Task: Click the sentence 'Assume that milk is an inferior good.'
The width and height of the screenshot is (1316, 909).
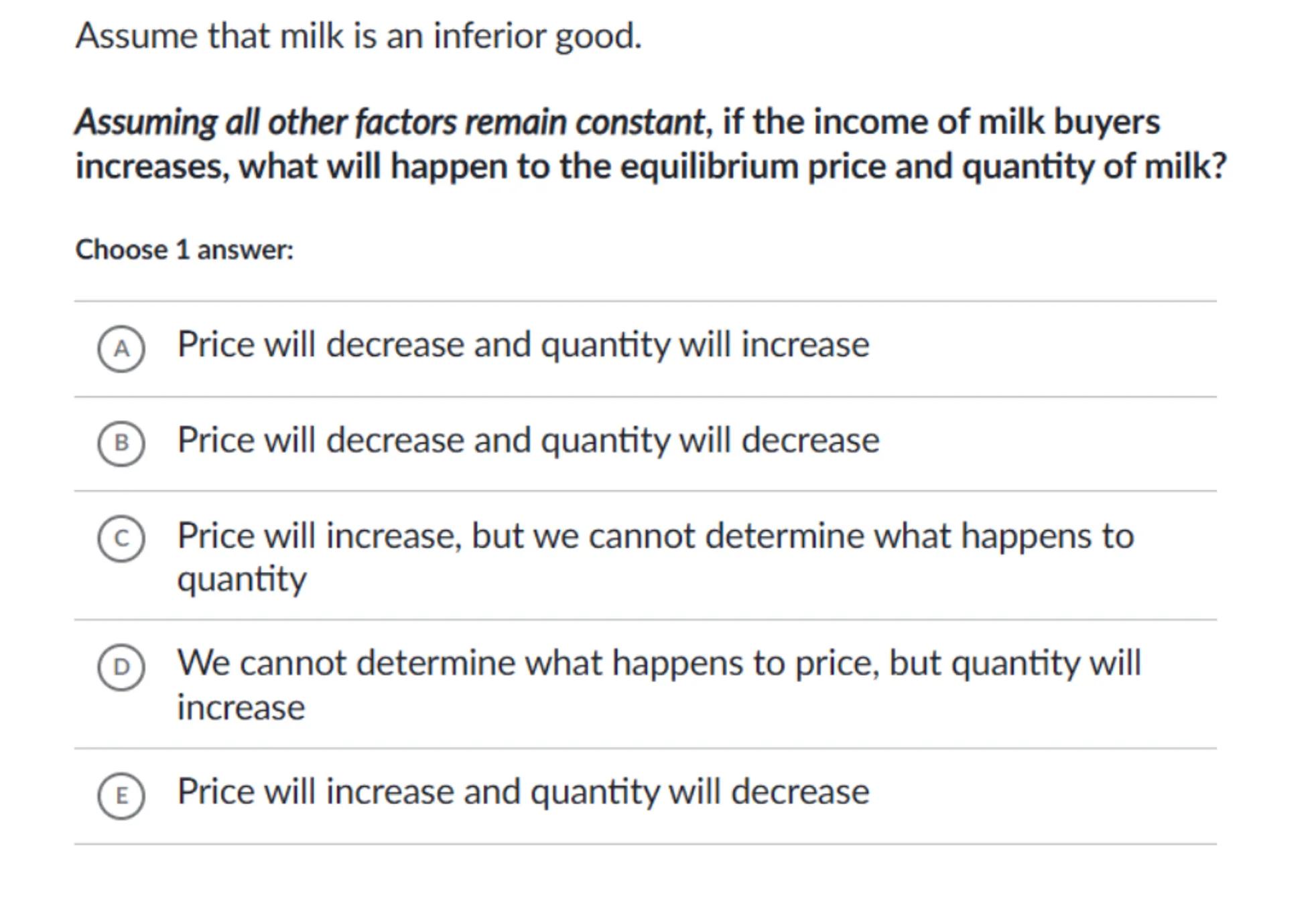Action: coord(358,36)
